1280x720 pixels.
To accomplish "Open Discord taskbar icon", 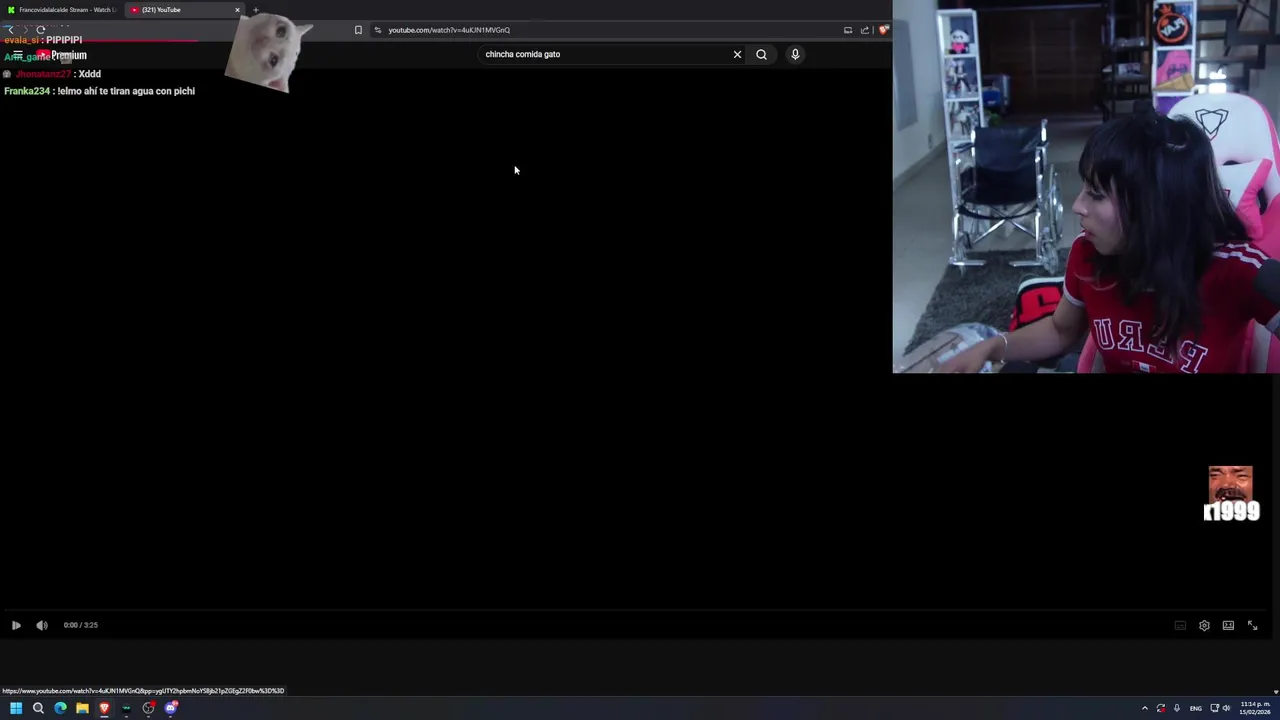I will (x=171, y=708).
